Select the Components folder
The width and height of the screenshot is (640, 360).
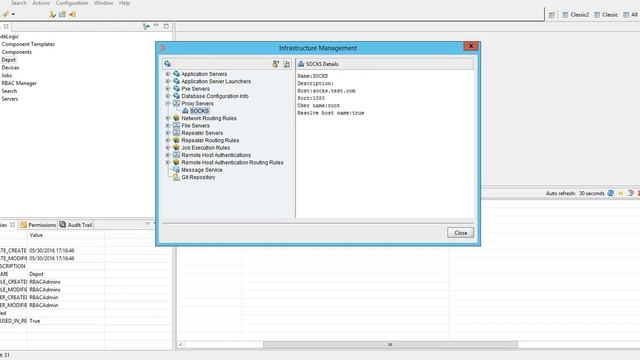(x=17, y=52)
